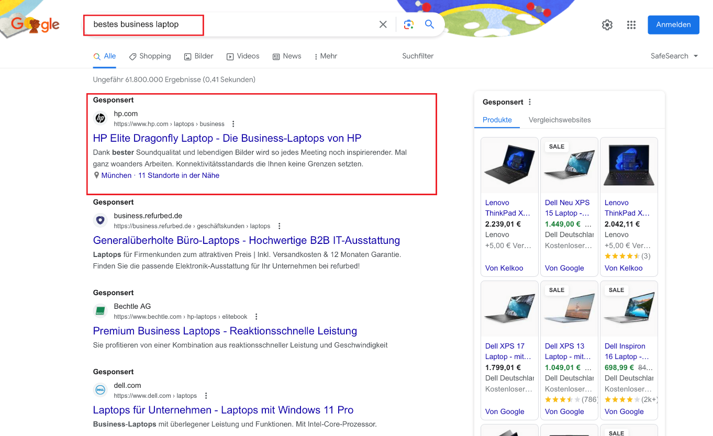Click the 1.449,00 € price text
Screen dimensions: 713x436
[562, 224]
